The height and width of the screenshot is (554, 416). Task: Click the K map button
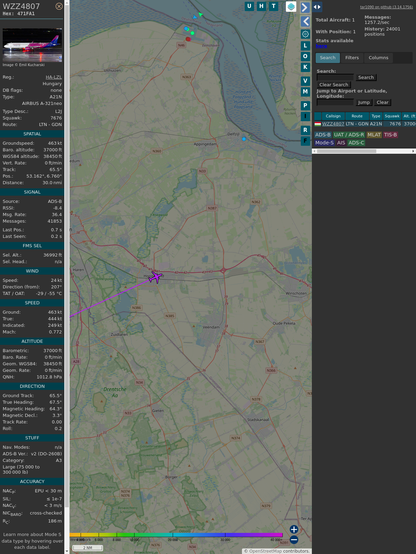tap(305, 67)
